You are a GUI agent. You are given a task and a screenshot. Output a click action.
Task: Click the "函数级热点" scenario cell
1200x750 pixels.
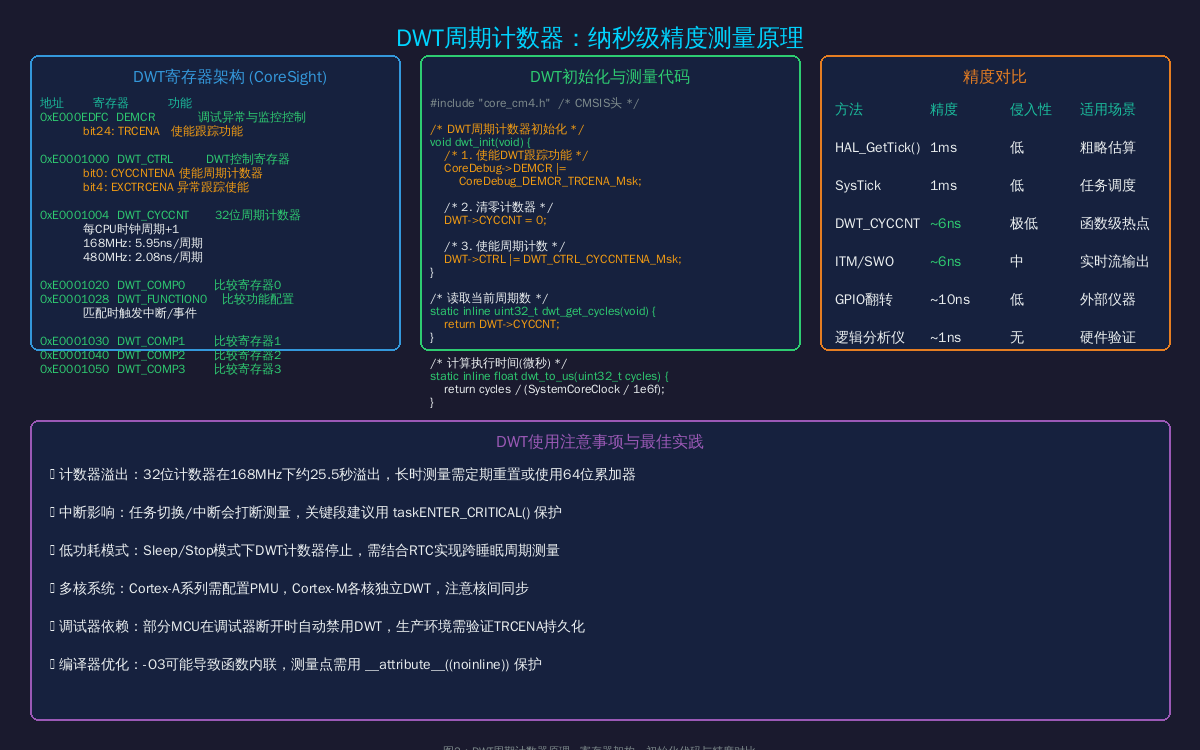(1115, 224)
